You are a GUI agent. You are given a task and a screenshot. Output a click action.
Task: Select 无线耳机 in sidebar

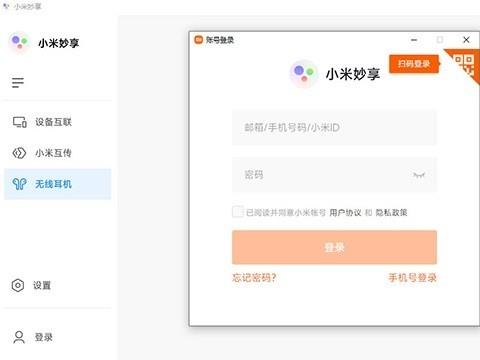tap(57, 184)
